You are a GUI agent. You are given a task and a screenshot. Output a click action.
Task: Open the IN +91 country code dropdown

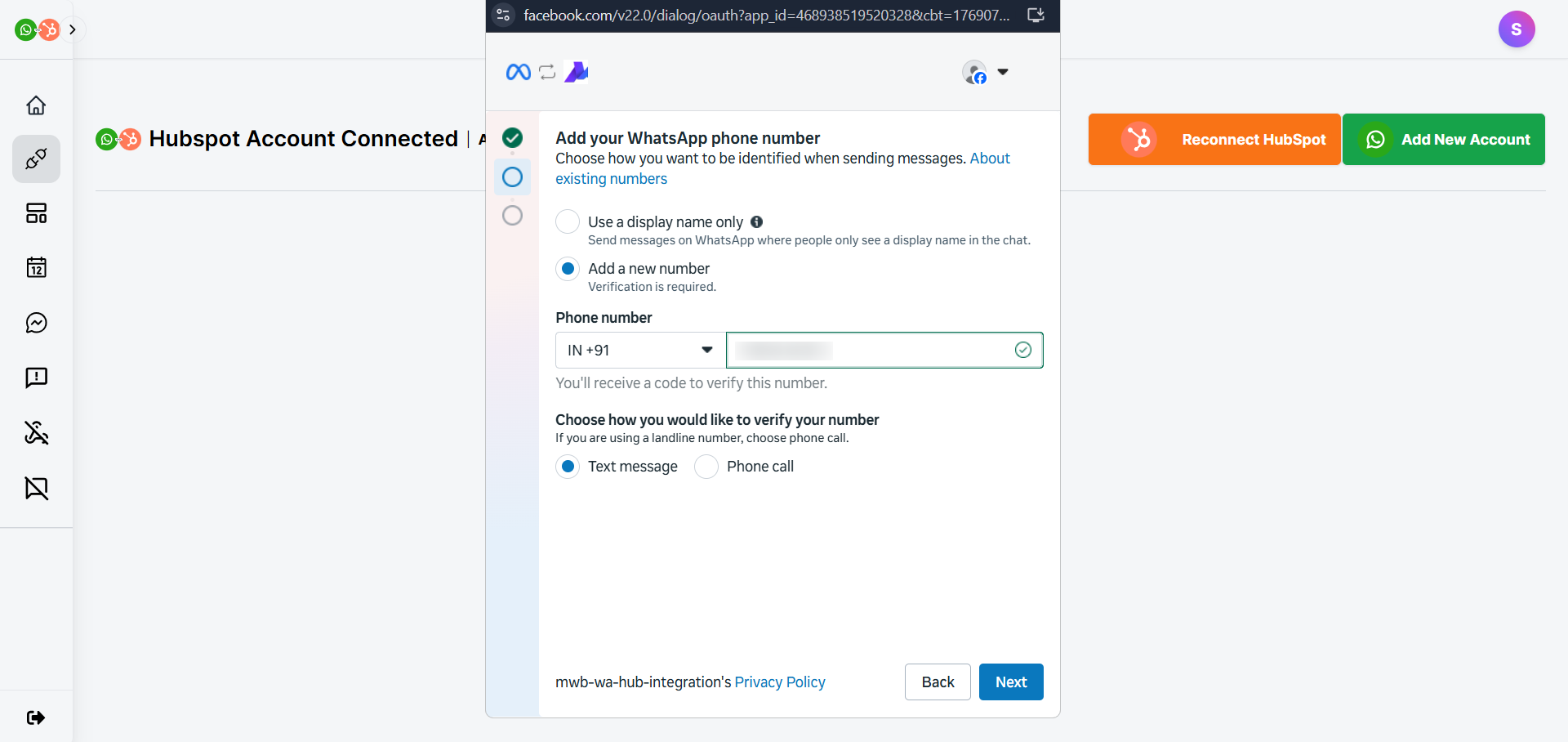[x=639, y=351]
